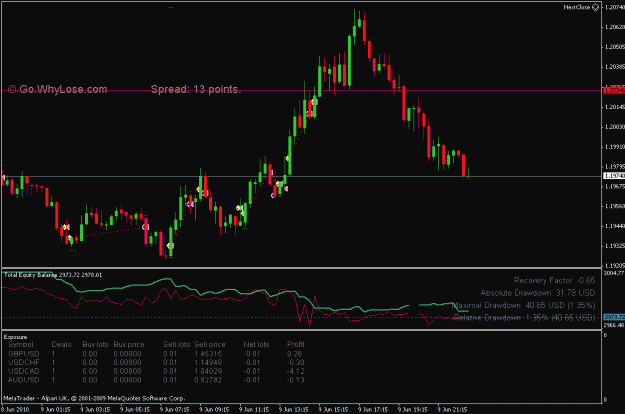625x414 pixels.
Task: Click the NextClose expert advisor label
Action: tap(577, 7)
